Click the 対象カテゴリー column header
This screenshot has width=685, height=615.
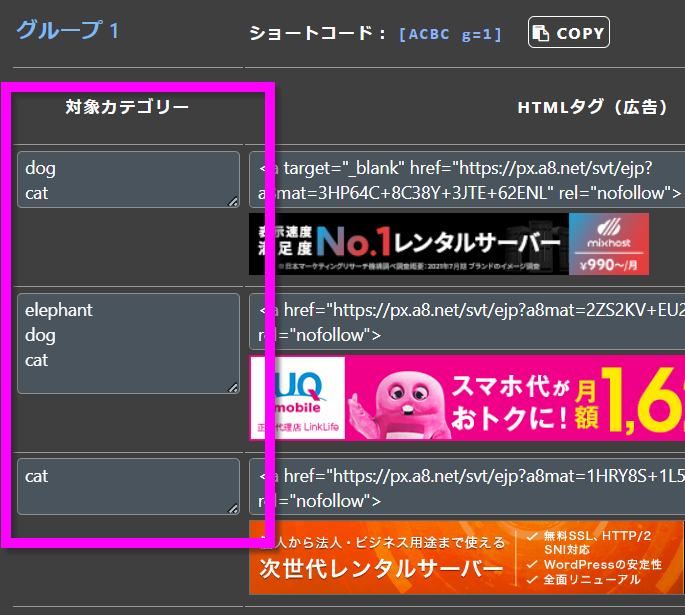[127, 107]
